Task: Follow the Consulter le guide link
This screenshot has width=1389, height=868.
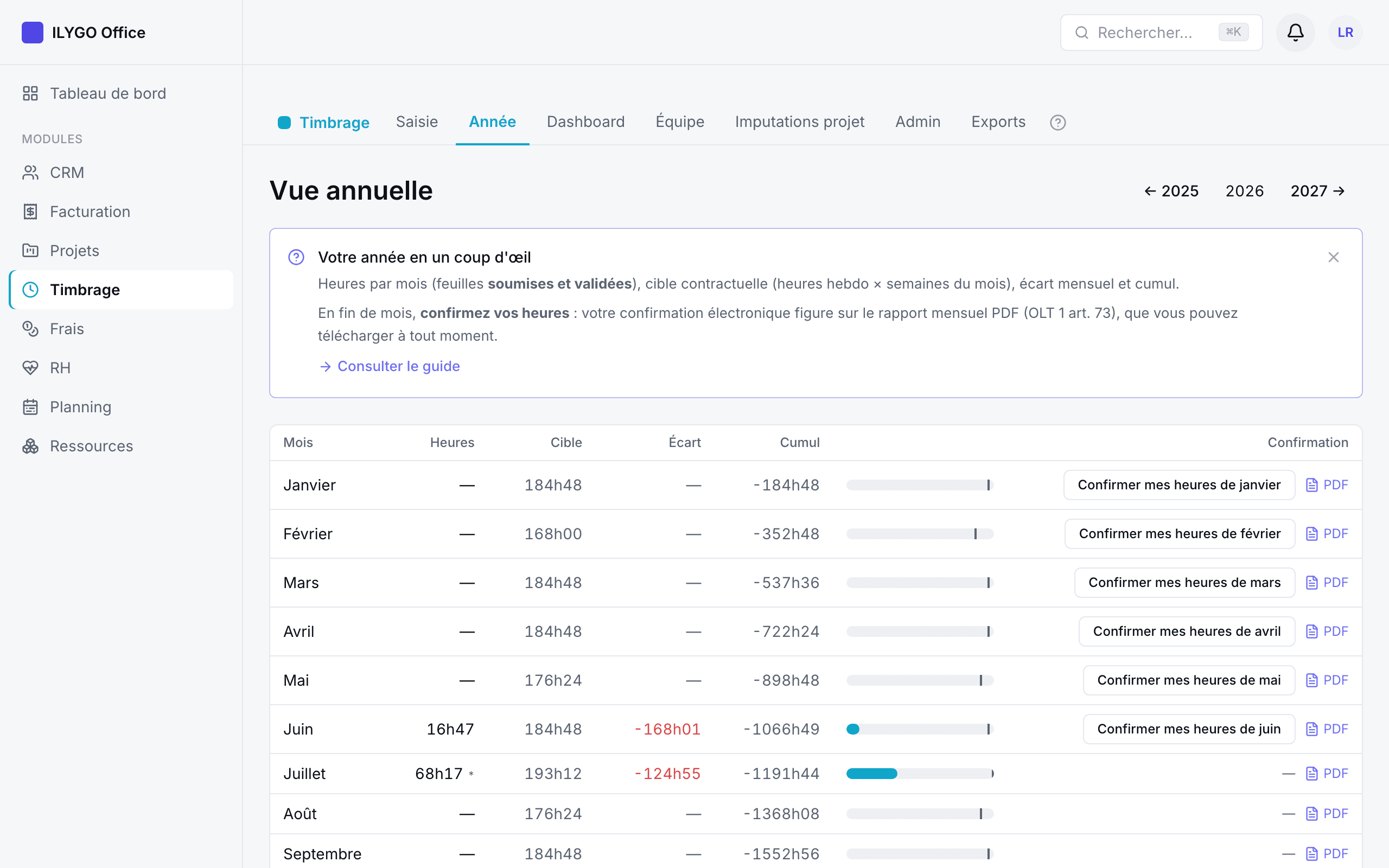Action: tap(390, 366)
